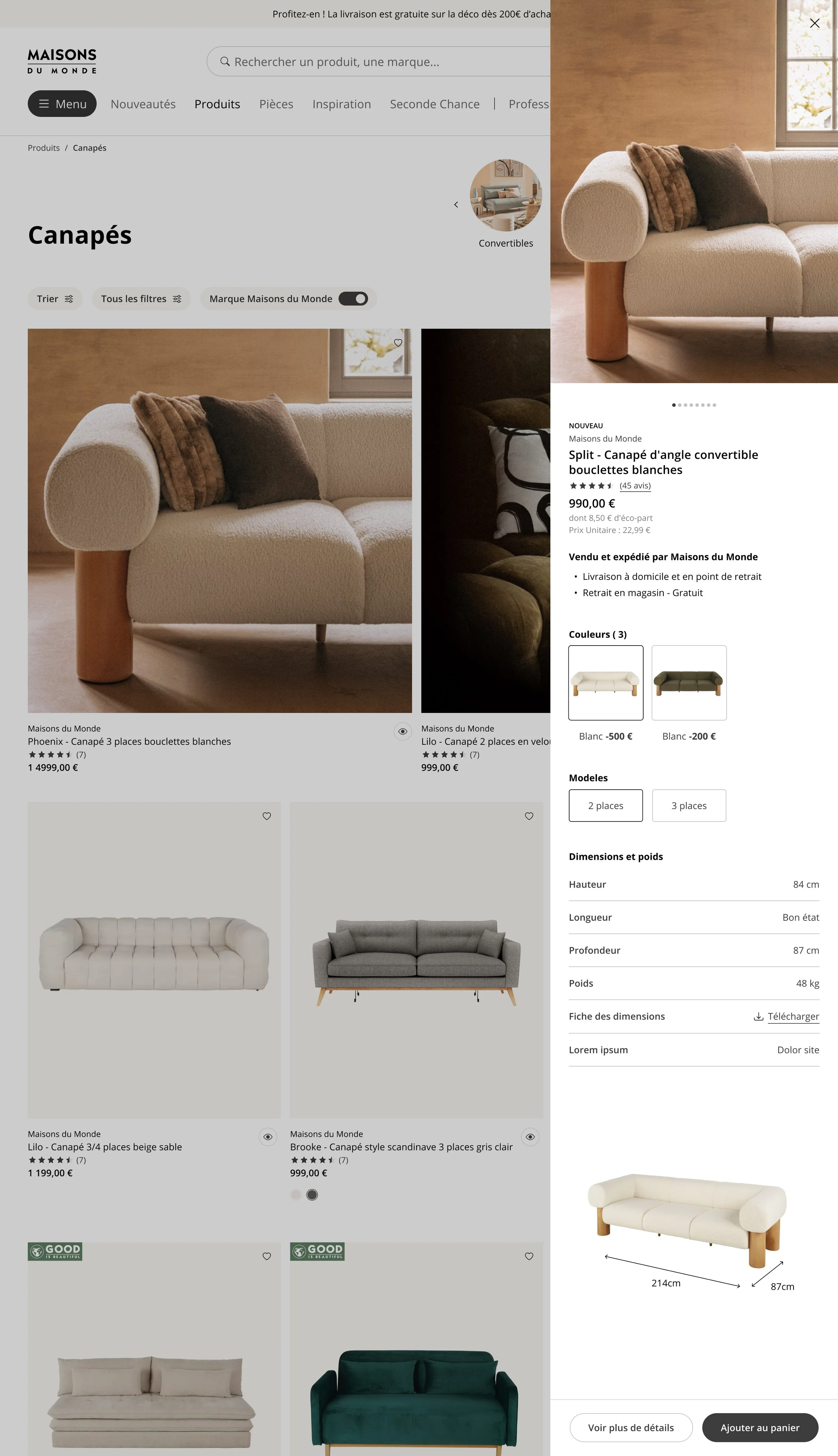The width and height of the screenshot is (838, 1456).
Task: Click heart icon on Brooke gray sofa
Action: tap(529, 816)
